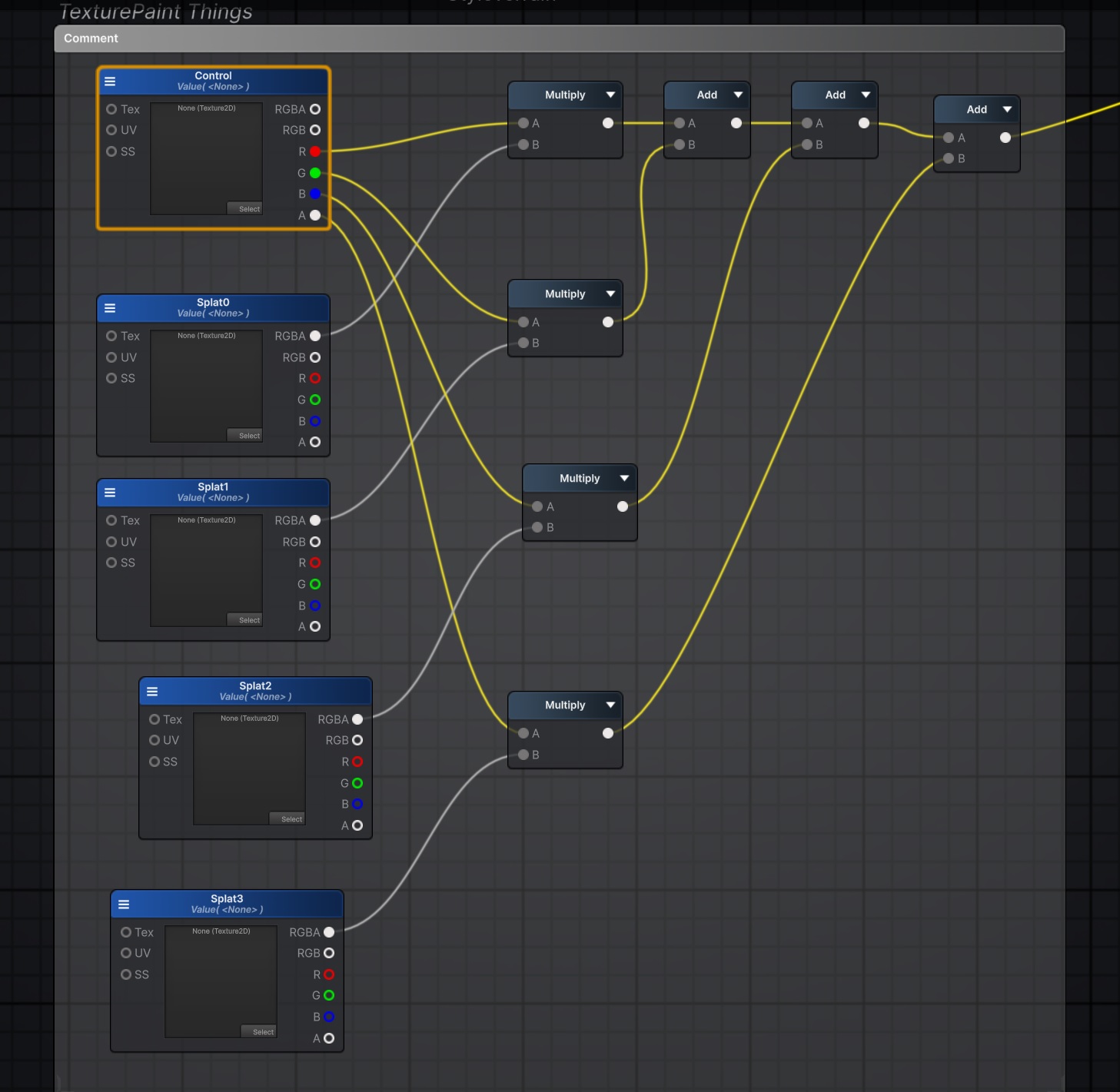Click the G output port on Splat3

(x=329, y=995)
